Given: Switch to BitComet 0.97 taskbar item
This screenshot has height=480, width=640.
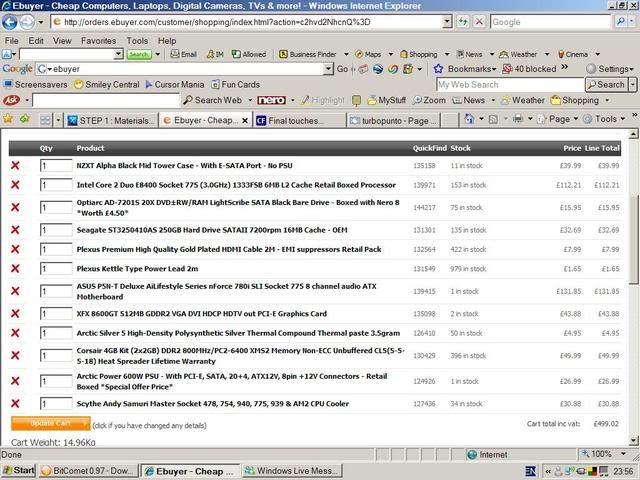Looking at the screenshot, I should point(88,471).
